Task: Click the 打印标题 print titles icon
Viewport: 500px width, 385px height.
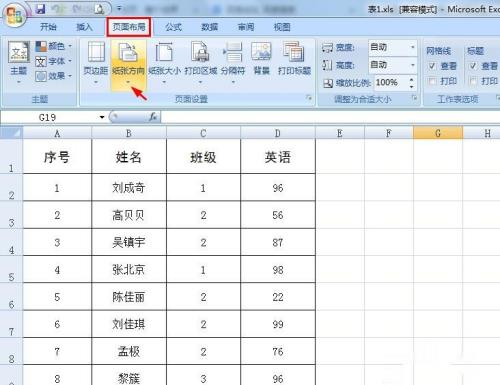Action: (294, 52)
